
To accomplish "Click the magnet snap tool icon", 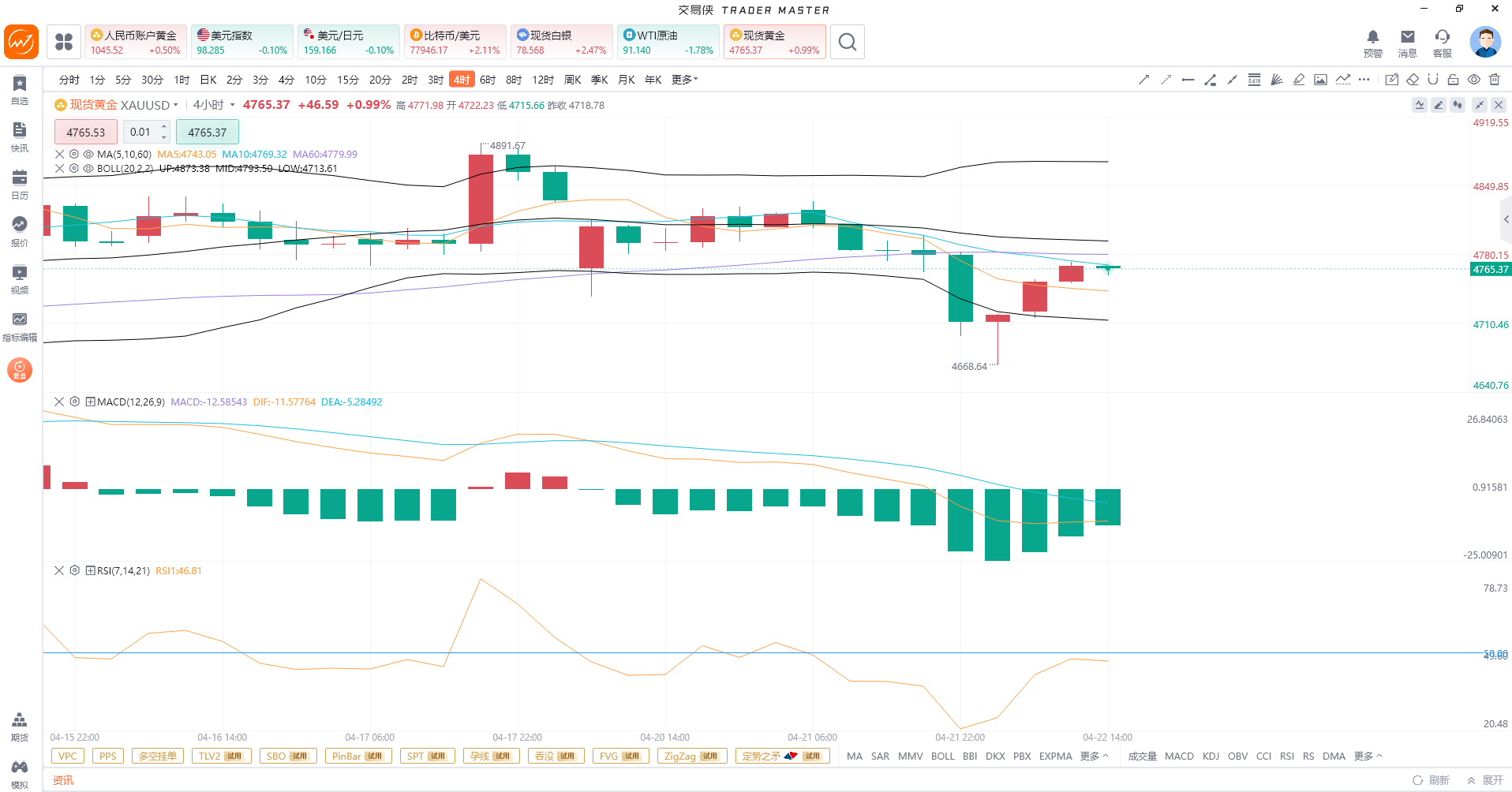I will (x=1433, y=80).
